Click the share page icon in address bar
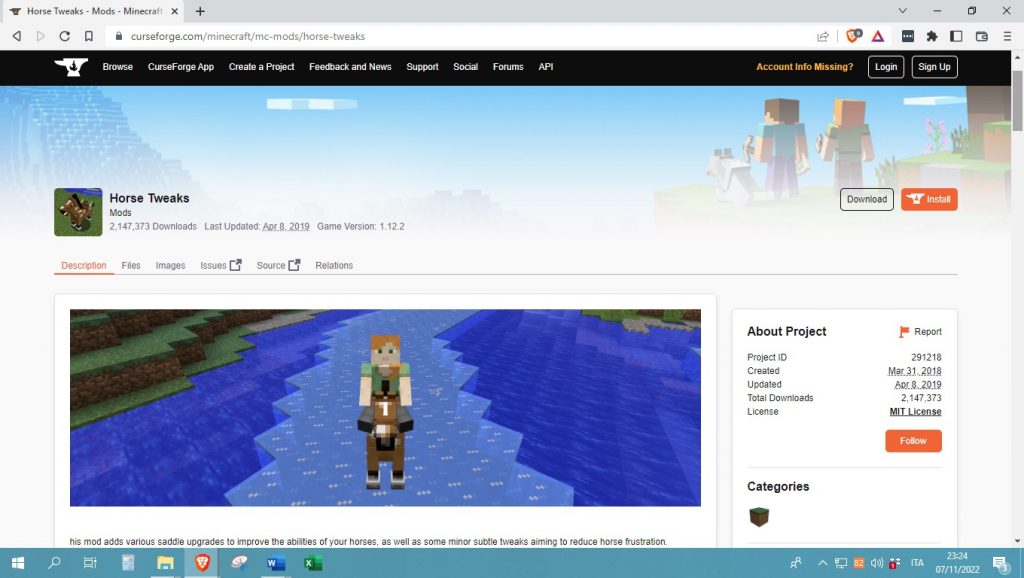The image size is (1024, 578). 823,36
